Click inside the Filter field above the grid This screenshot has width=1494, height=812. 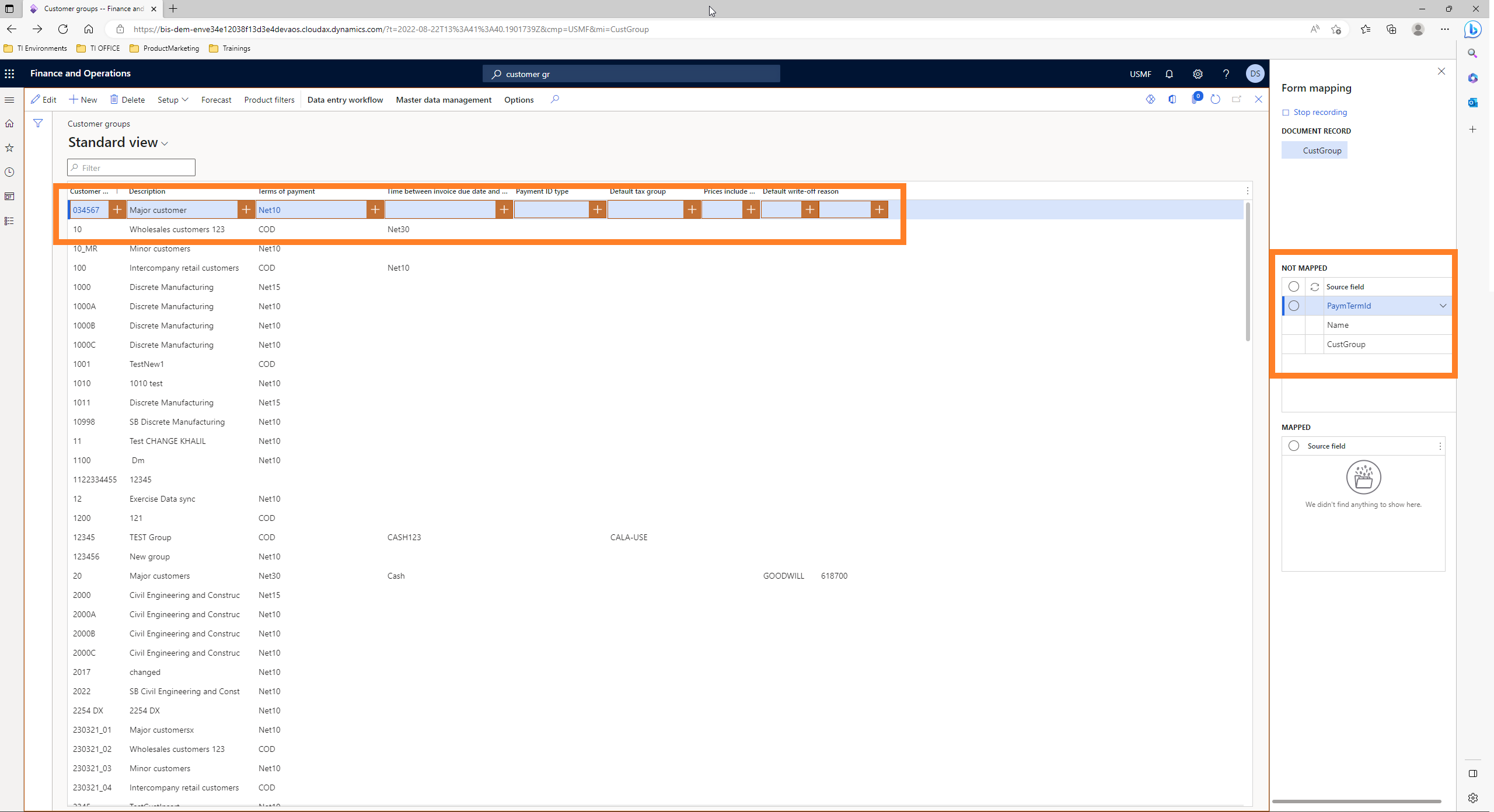pyautogui.click(x=131, y=167)
